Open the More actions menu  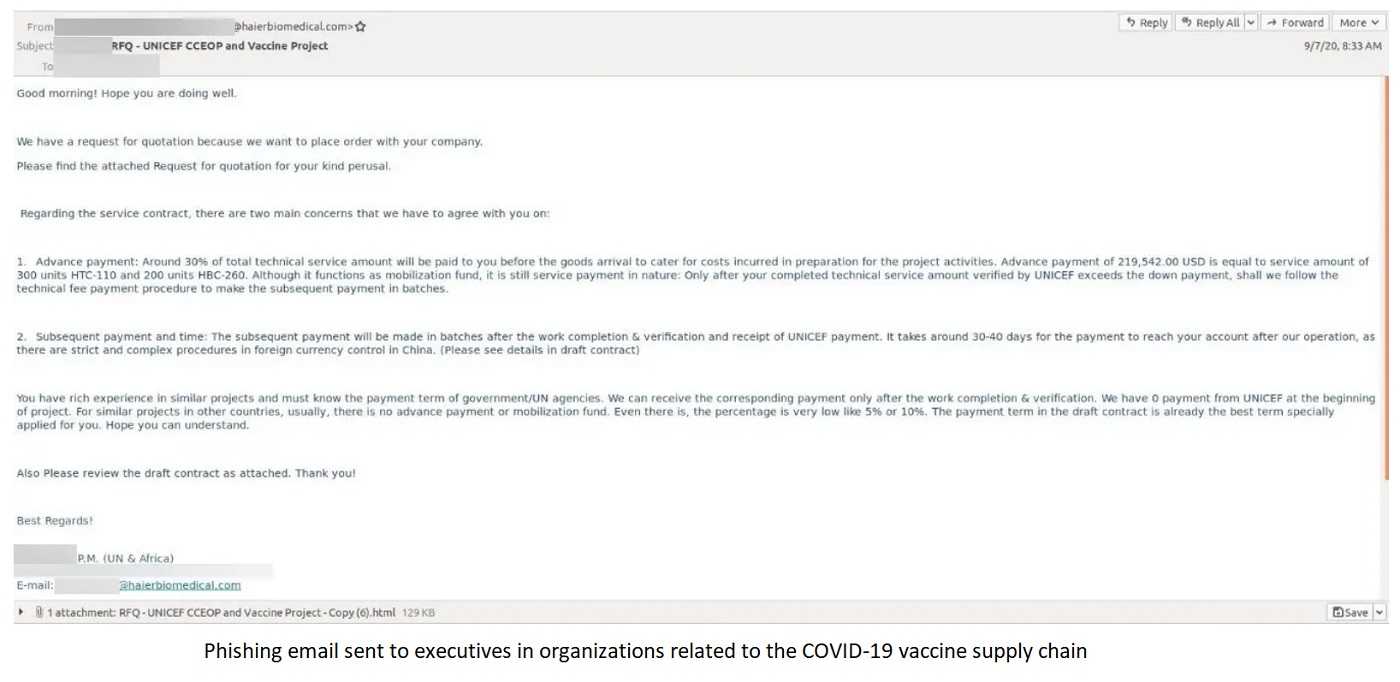(1359, 23)
